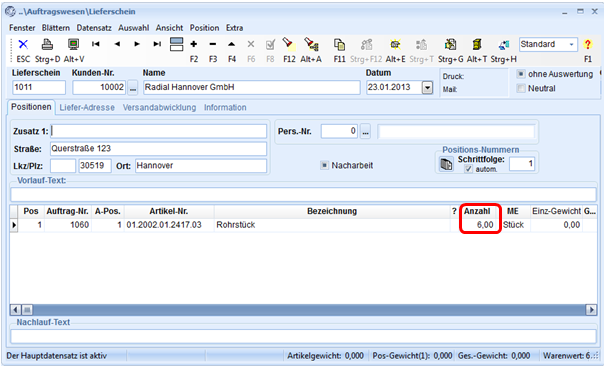Toggle the Neutral checkbox

521,89
